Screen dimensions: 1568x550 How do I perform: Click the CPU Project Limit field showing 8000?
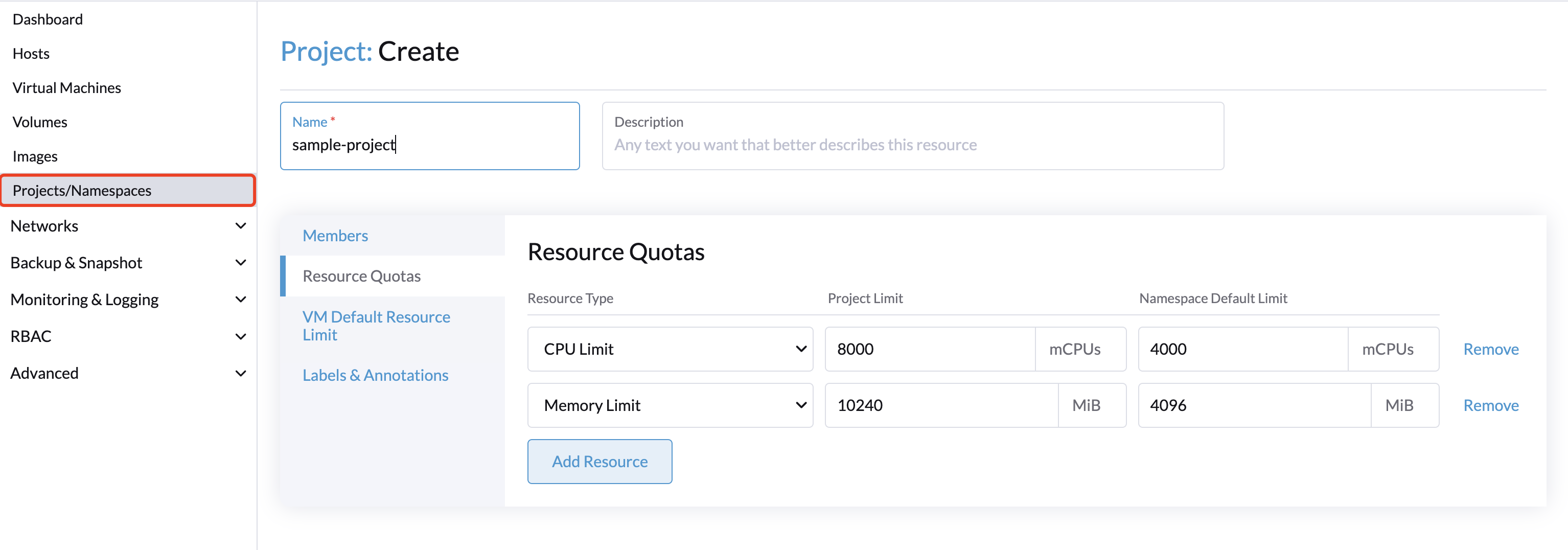(930, 349)
